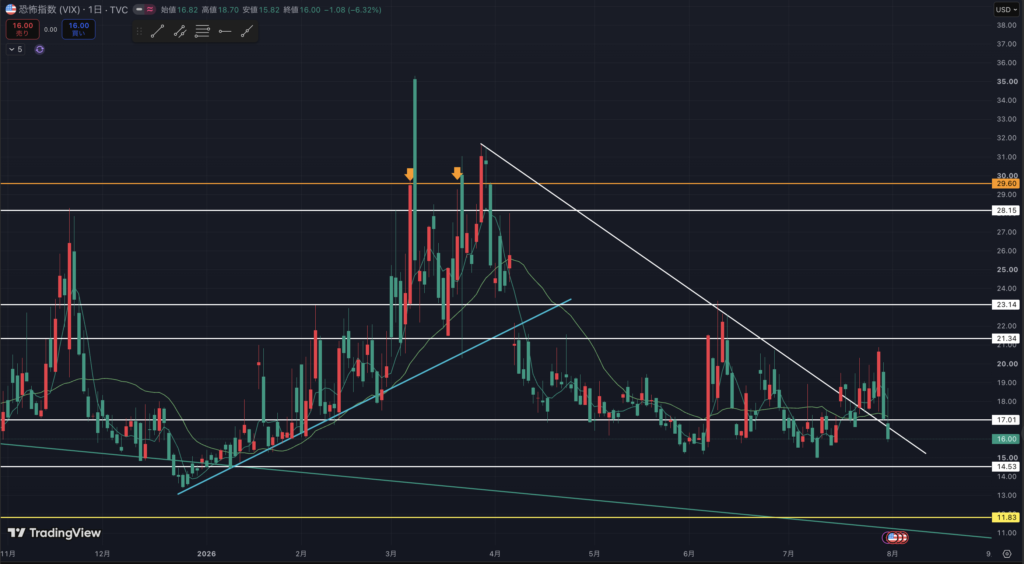Click the 38.00 price scale value

(x=1006, y=25)
